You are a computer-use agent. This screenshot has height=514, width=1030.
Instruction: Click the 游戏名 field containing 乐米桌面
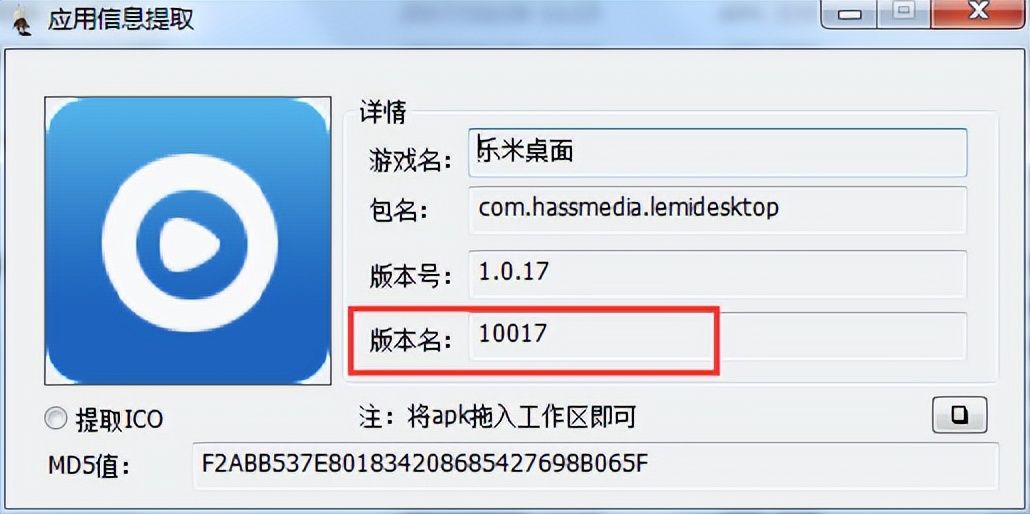coord(717,152)
